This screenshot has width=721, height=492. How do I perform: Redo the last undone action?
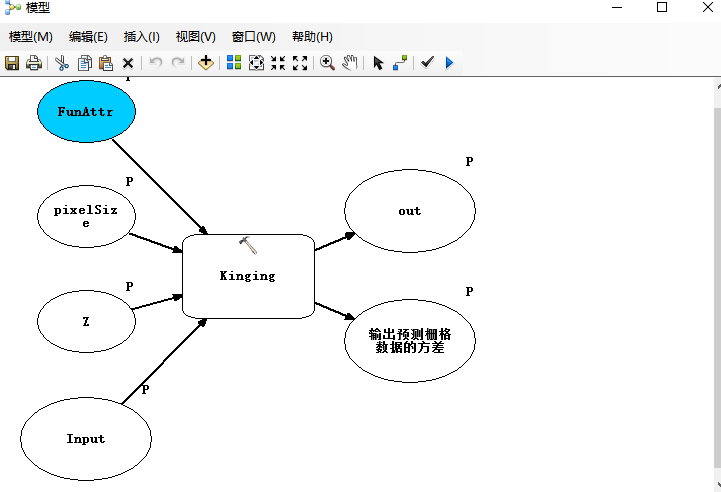point(178,63)
